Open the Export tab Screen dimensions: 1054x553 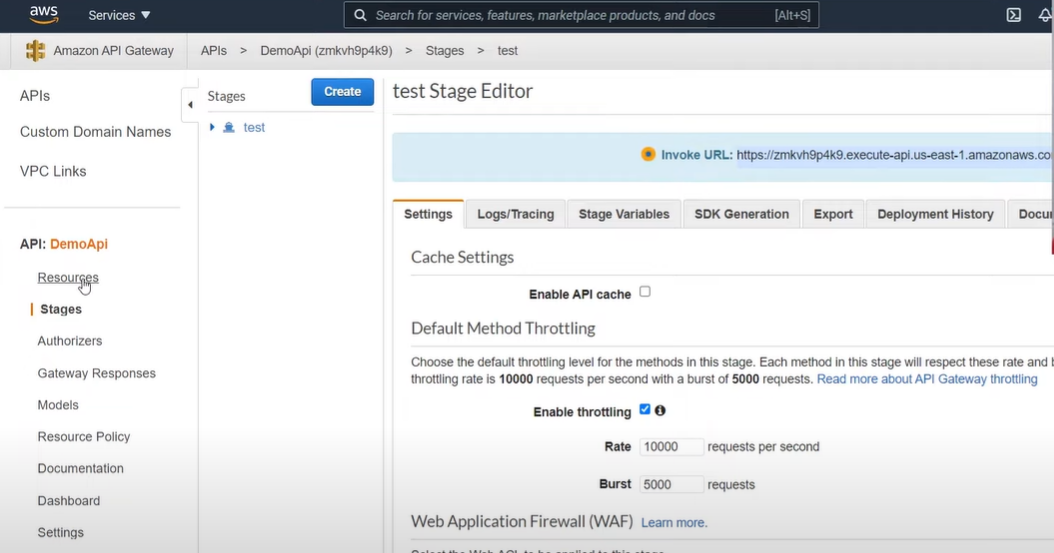coord(833,214)
